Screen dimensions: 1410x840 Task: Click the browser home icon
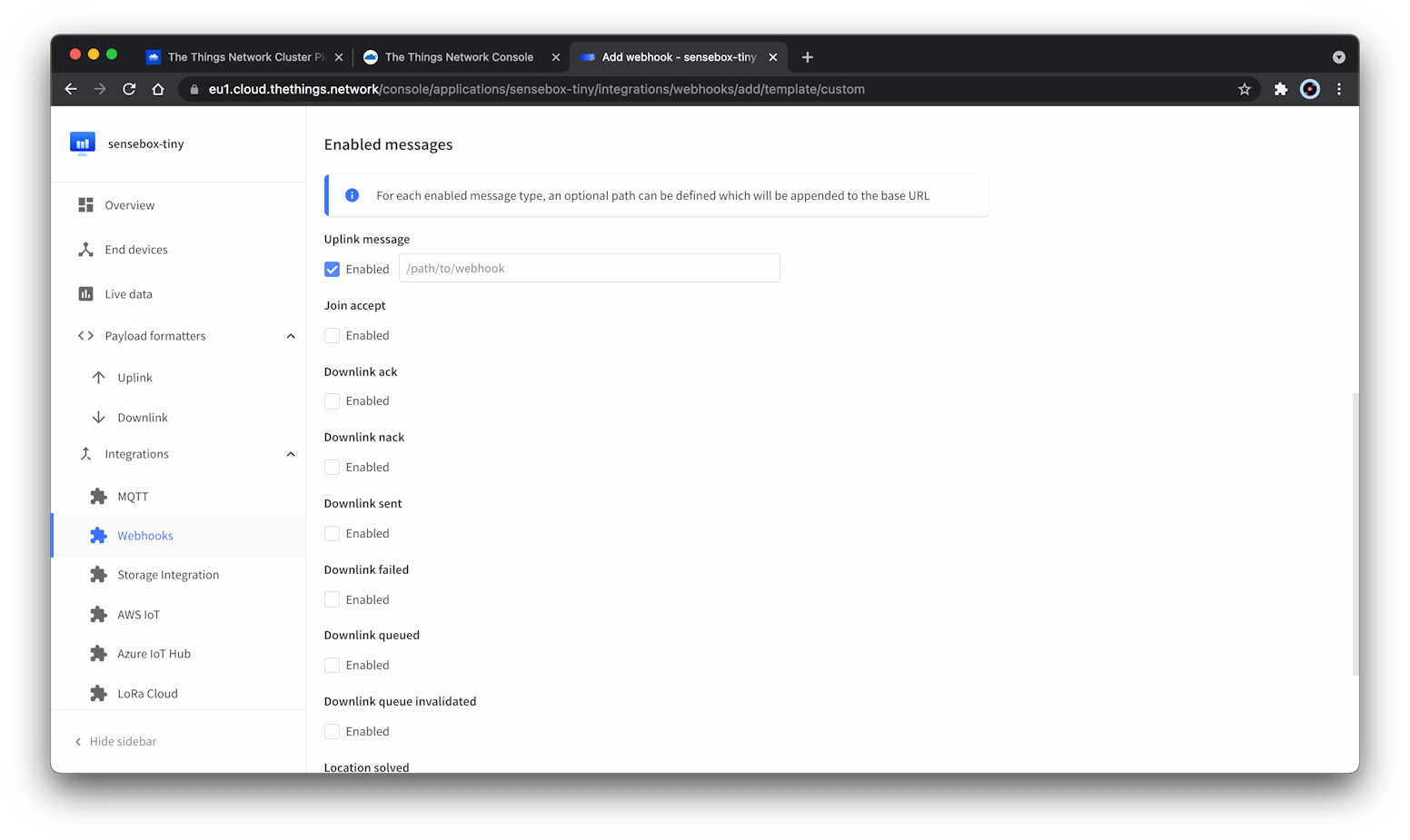(158, 89)
